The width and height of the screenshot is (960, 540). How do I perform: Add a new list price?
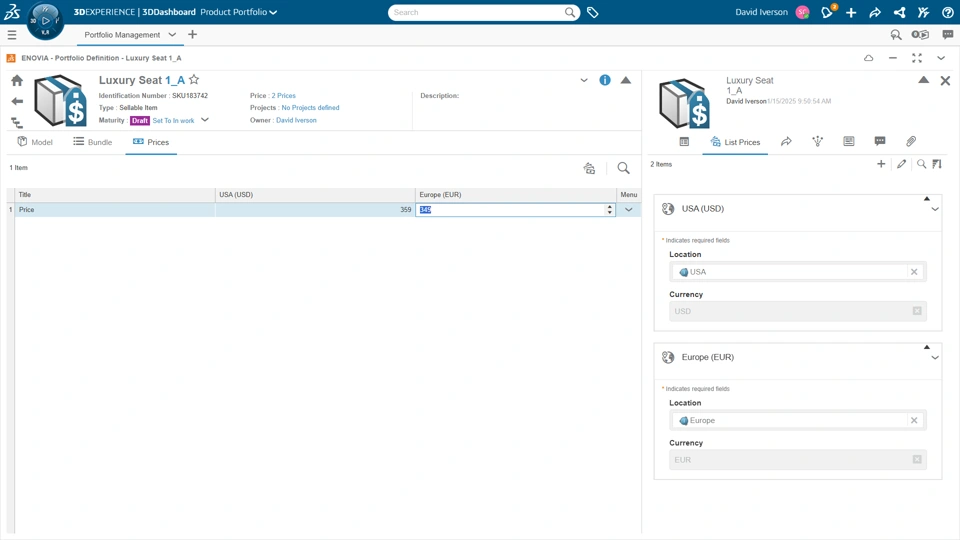click(881, 163)
